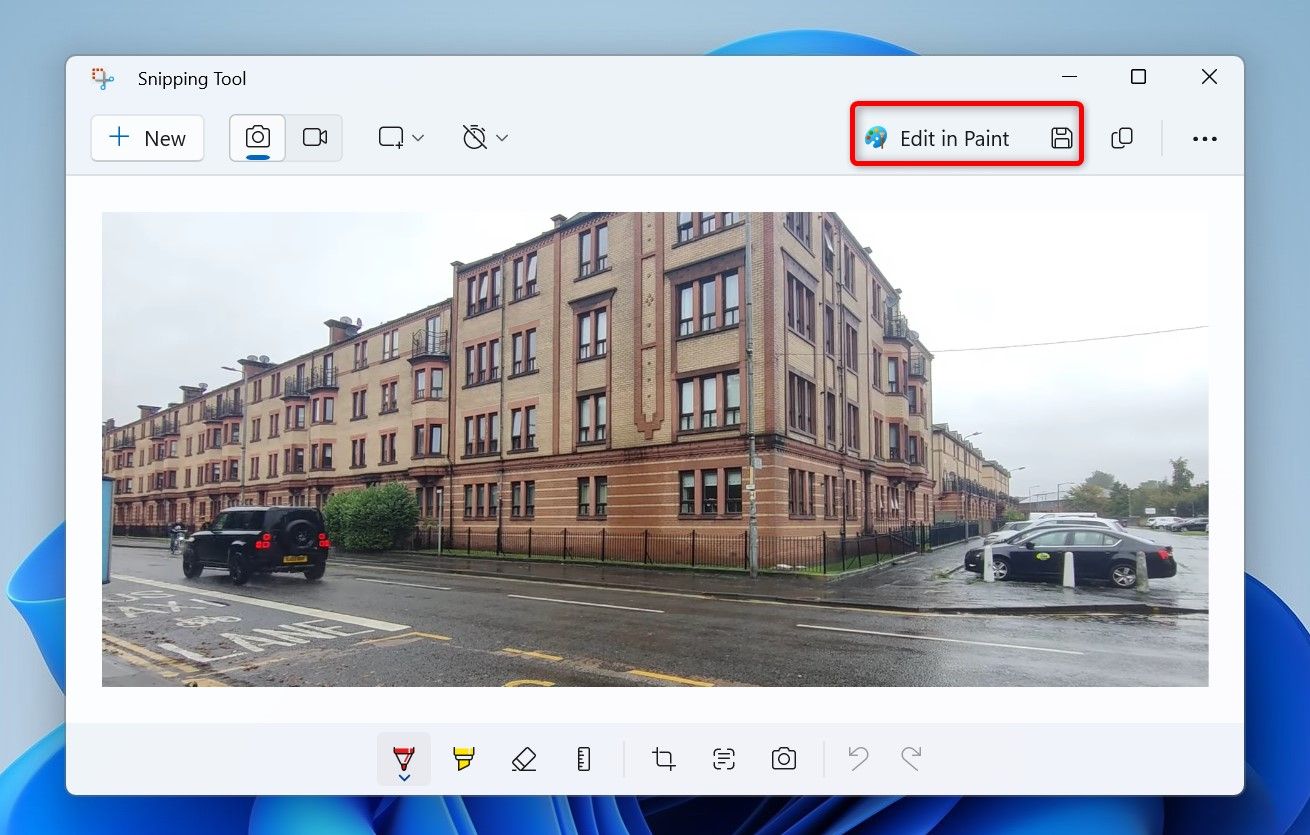
Task: Open the See more three-dots menu
Action: coord(1205,138)
